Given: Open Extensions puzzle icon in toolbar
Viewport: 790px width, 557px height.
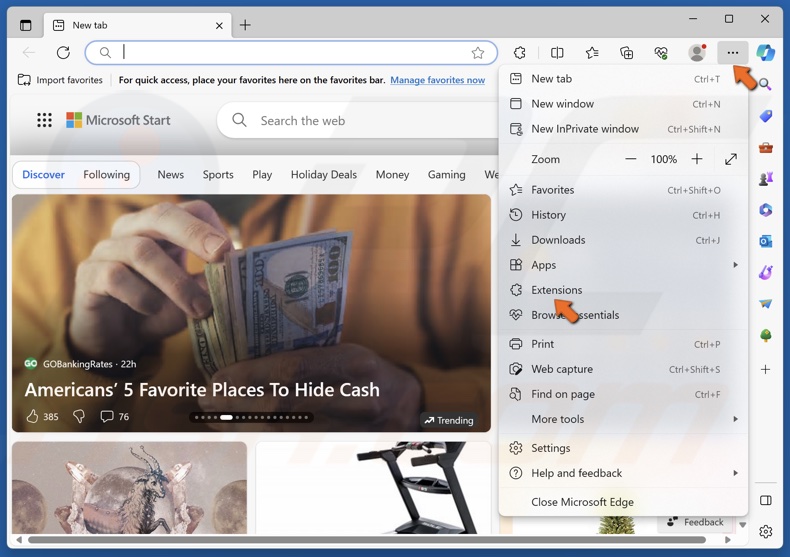Looking at the screenshot, I should pos(519,52).
